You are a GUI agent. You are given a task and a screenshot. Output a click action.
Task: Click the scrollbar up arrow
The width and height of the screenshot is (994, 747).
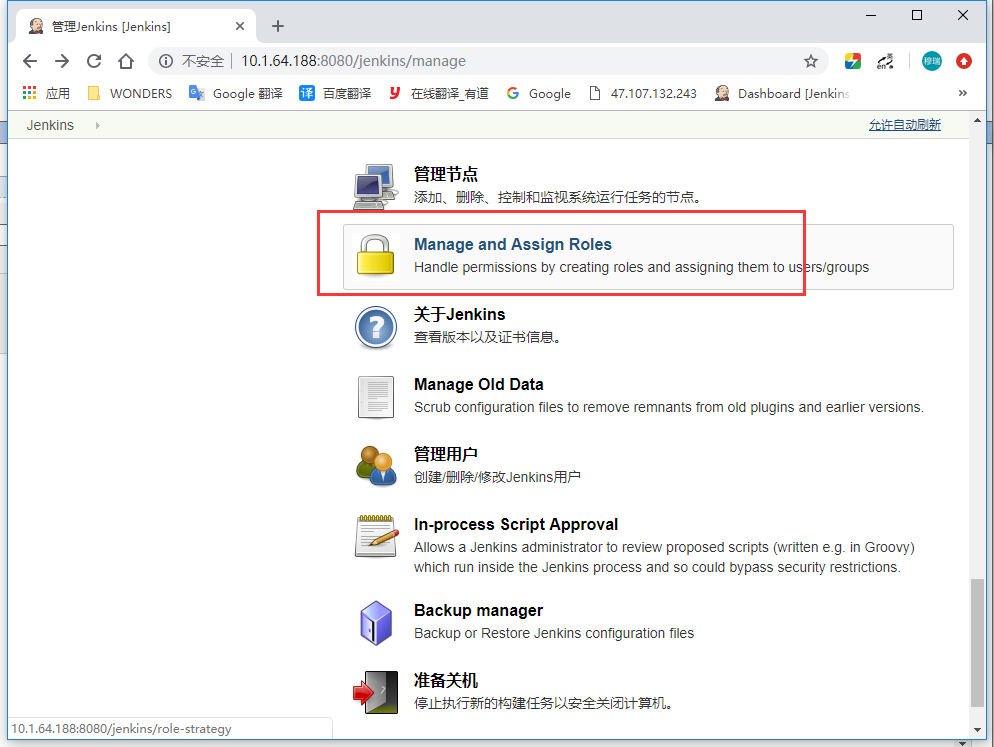(x=977, y=120)
